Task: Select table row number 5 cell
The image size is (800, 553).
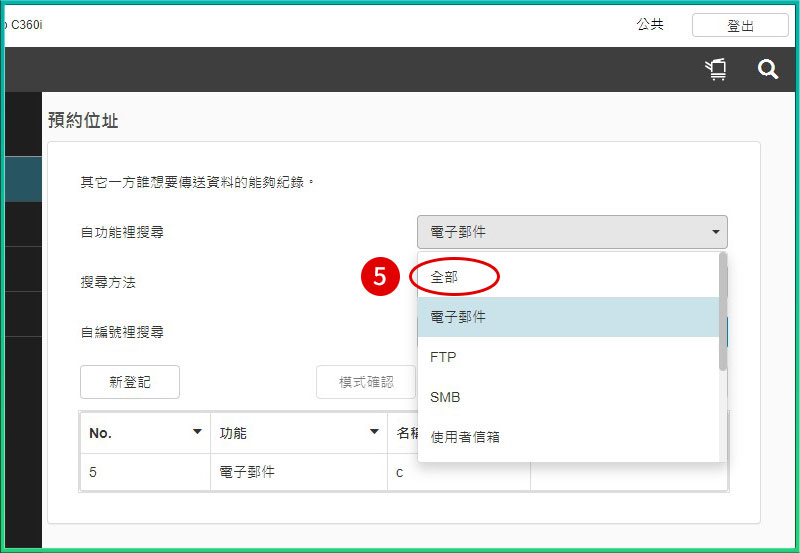Action: tap(145, 472)
